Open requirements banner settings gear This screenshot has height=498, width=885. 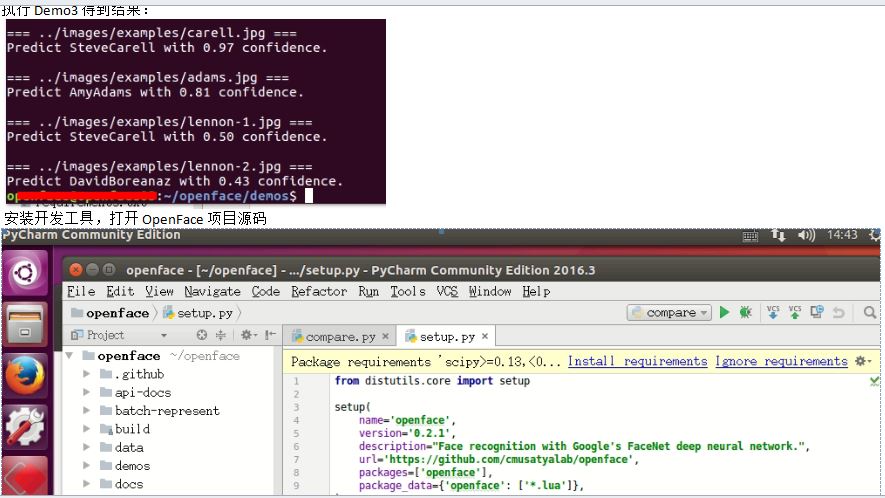(x=863, y=361)
